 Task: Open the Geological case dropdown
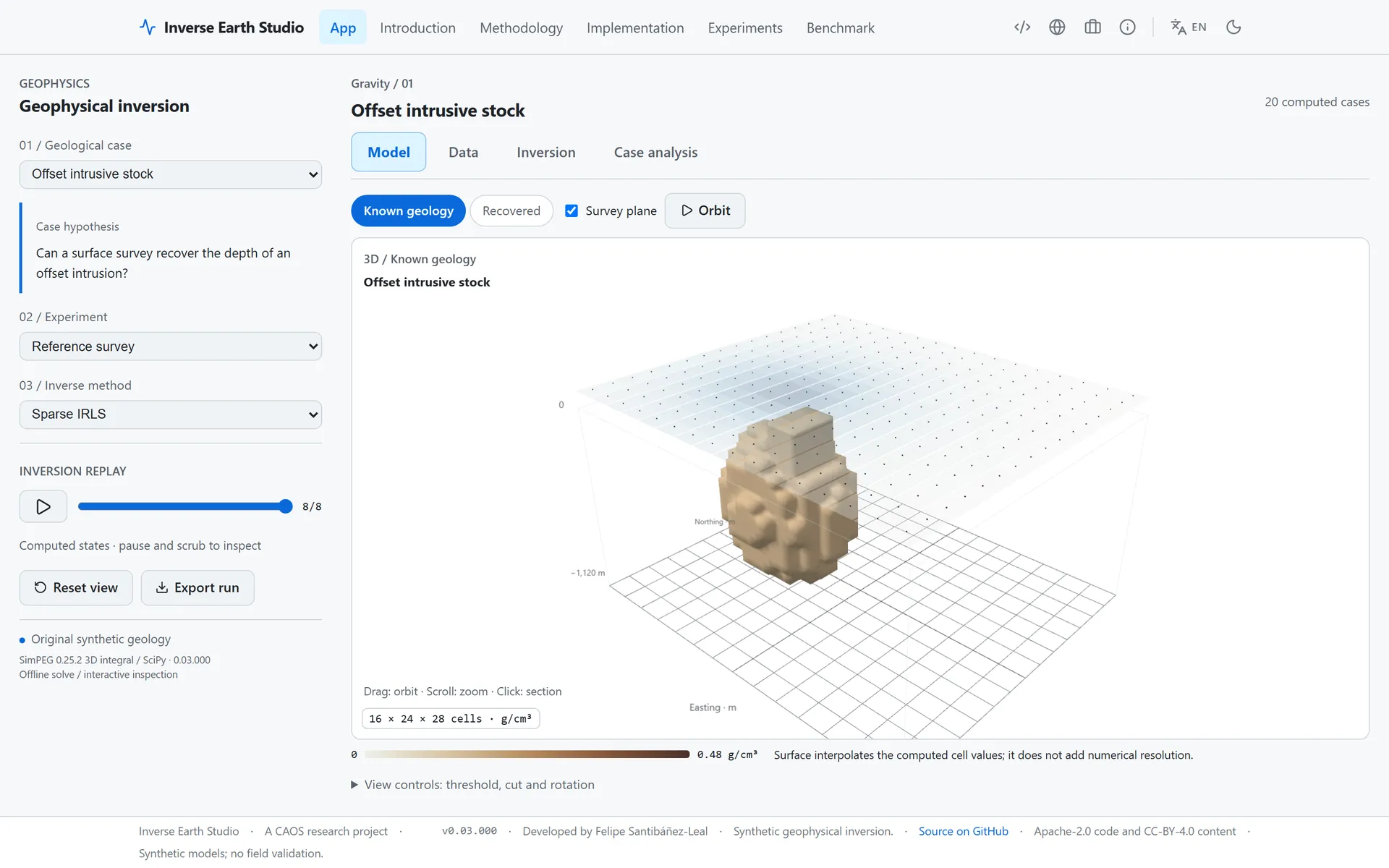[171, 174]
